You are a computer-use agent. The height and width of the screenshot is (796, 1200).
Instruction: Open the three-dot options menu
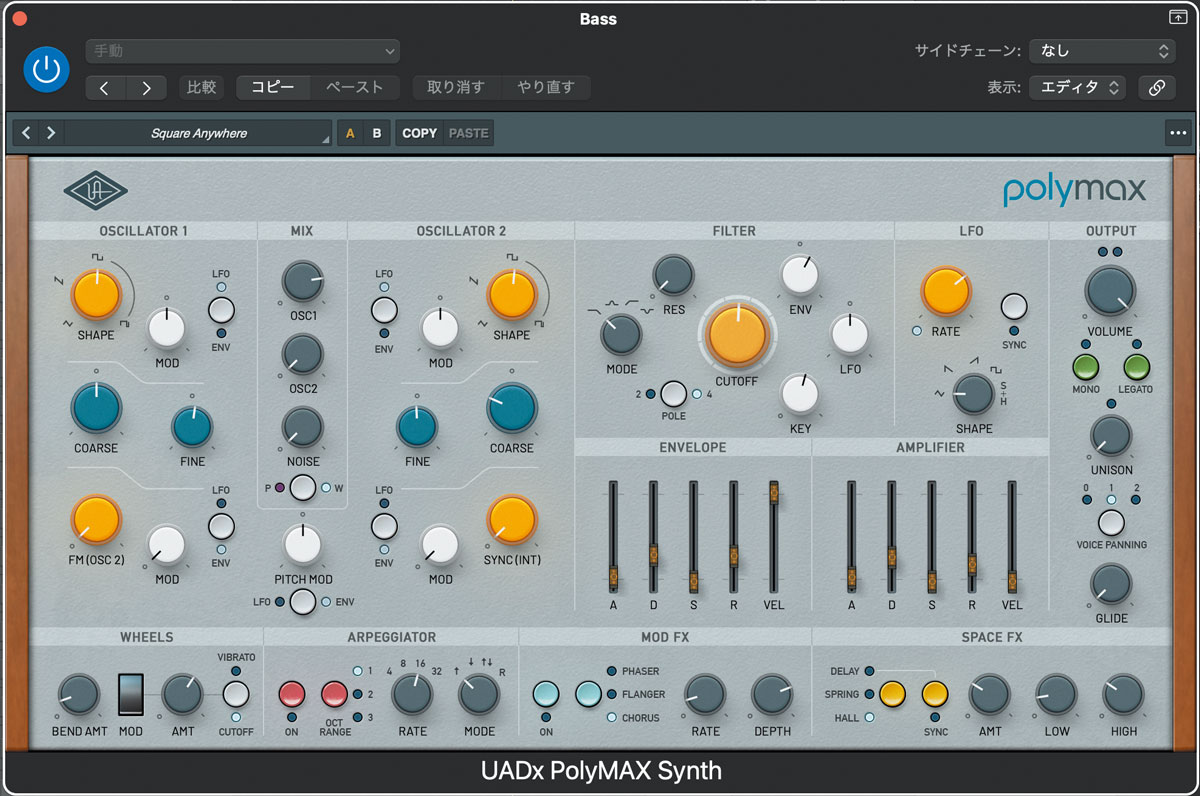1177,133
